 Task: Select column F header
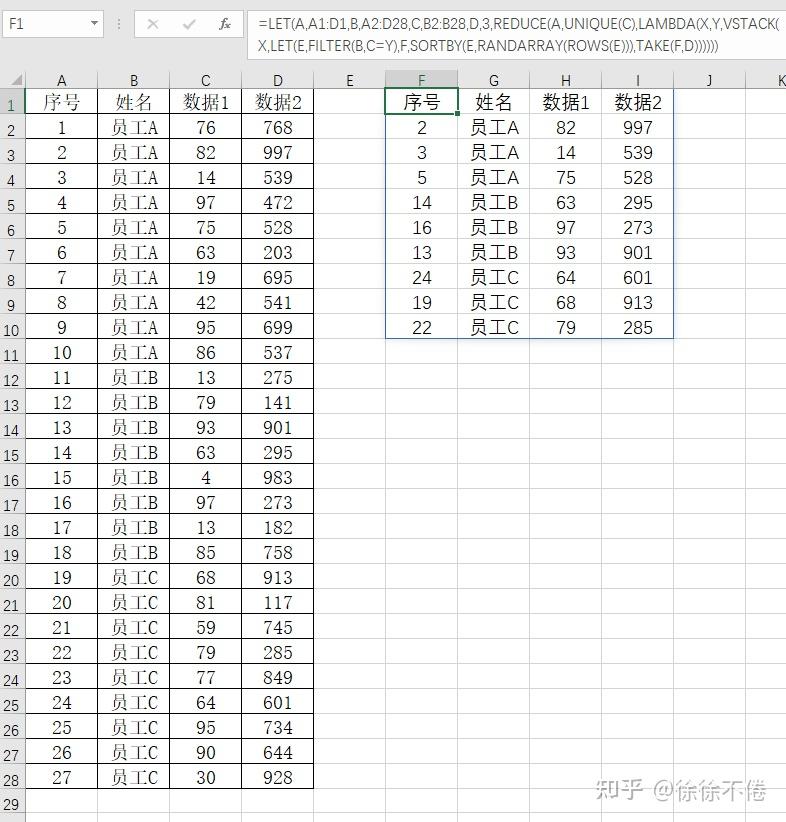pos(421,80)
